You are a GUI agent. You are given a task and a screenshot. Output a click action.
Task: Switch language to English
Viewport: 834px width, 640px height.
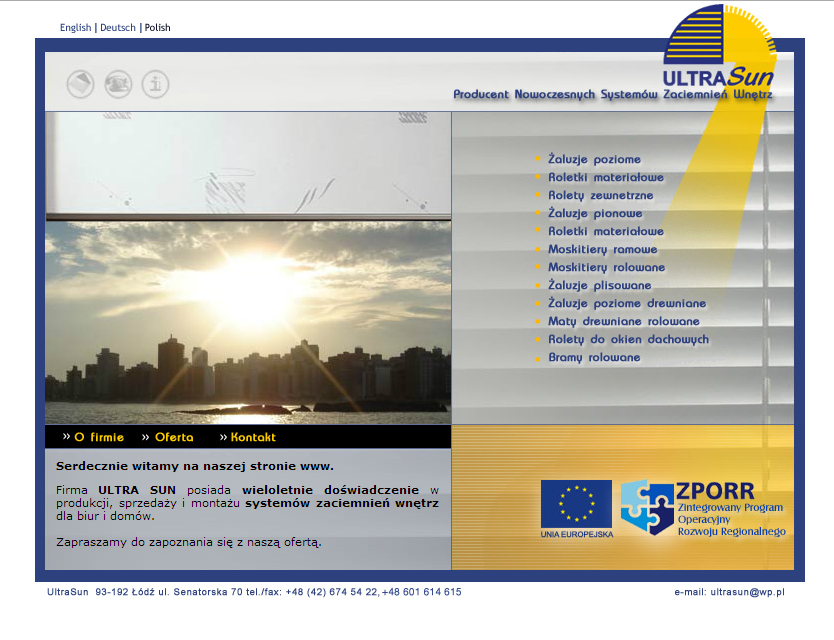click(76, 28)
